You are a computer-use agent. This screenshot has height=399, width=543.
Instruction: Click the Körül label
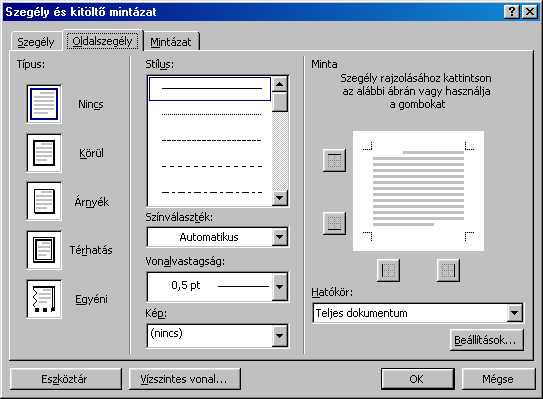click(91, 153)
